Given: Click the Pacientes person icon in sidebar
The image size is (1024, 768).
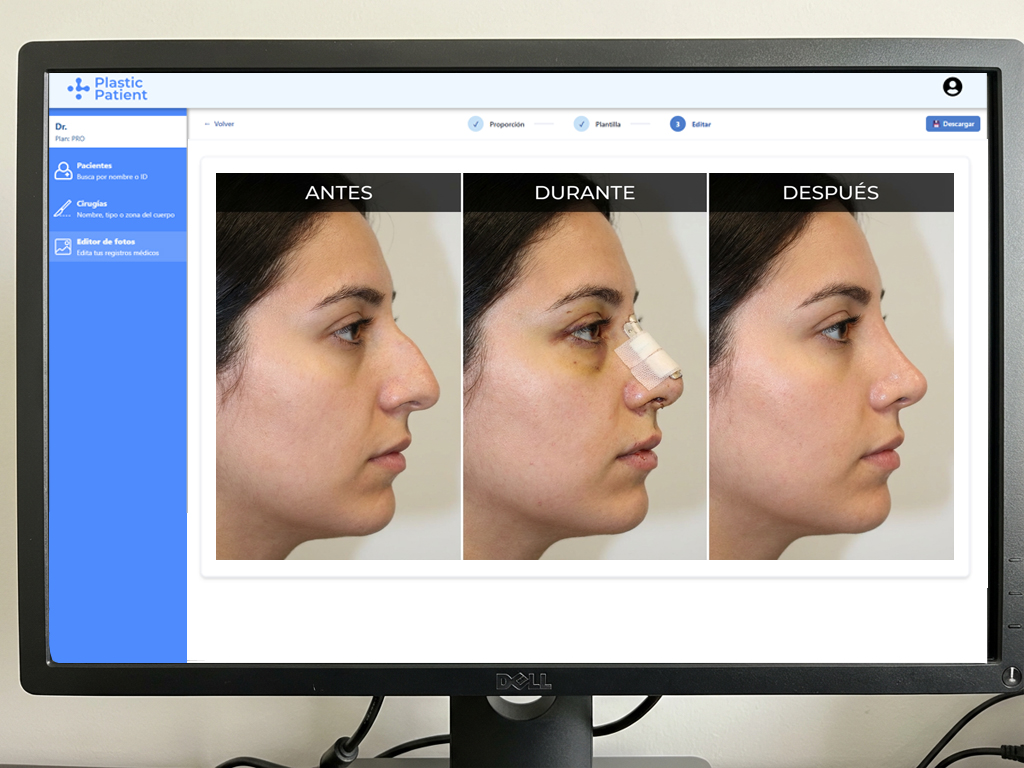Looking at the screenshot, I should click(63, 170).
